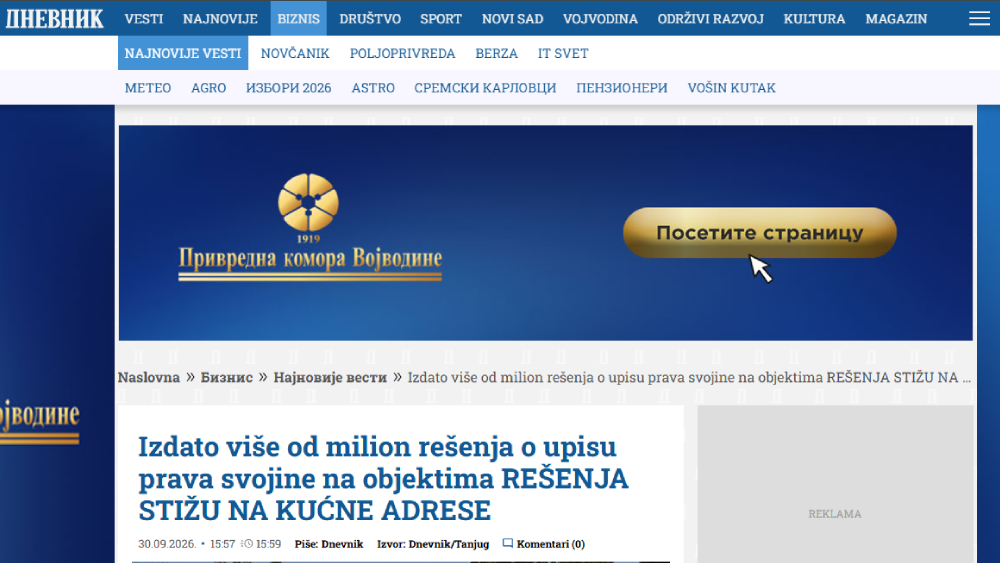This screenshot has height=563, width=1000.
Task: Click the AGRO link
Action: click(209, 87)
